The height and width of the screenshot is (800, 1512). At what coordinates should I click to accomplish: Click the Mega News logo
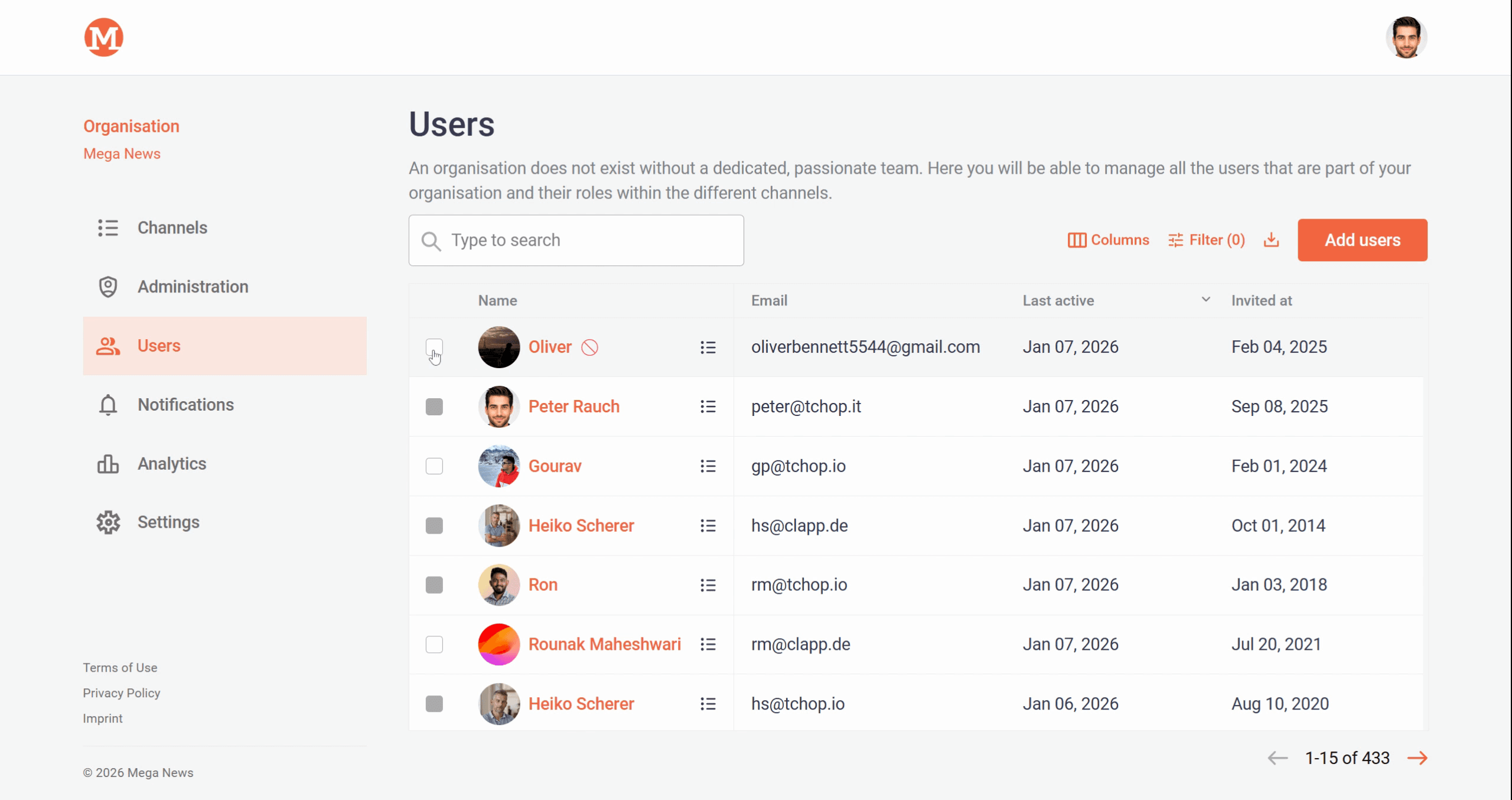point(103,37)
